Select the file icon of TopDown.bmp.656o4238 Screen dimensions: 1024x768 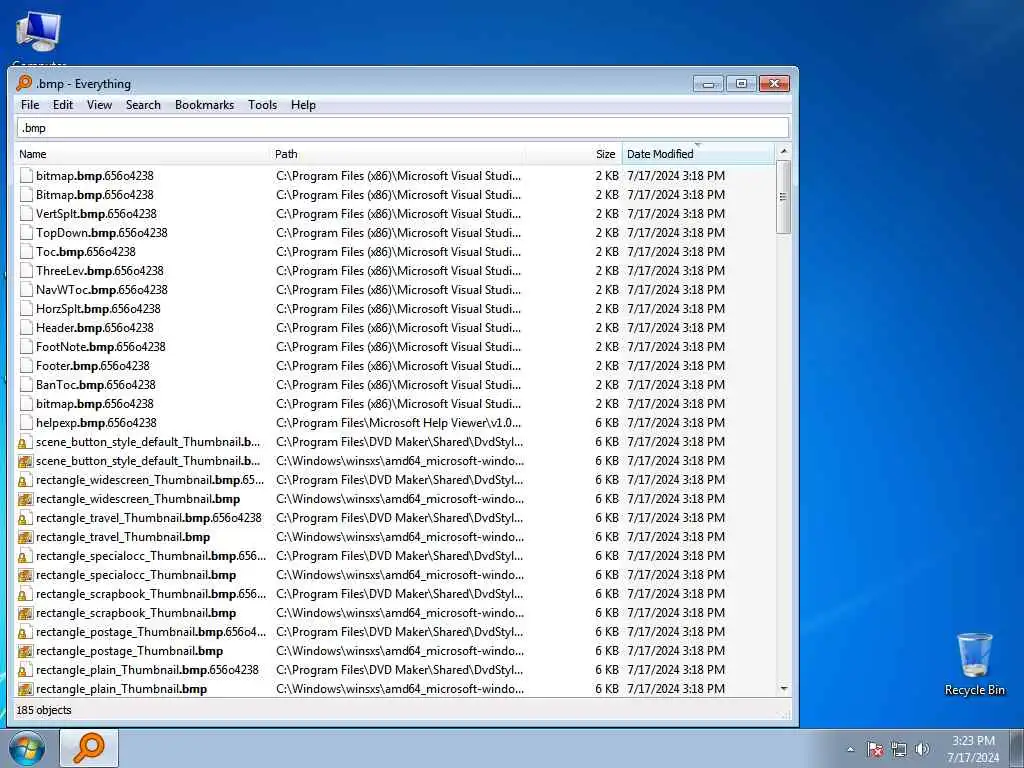26,232
